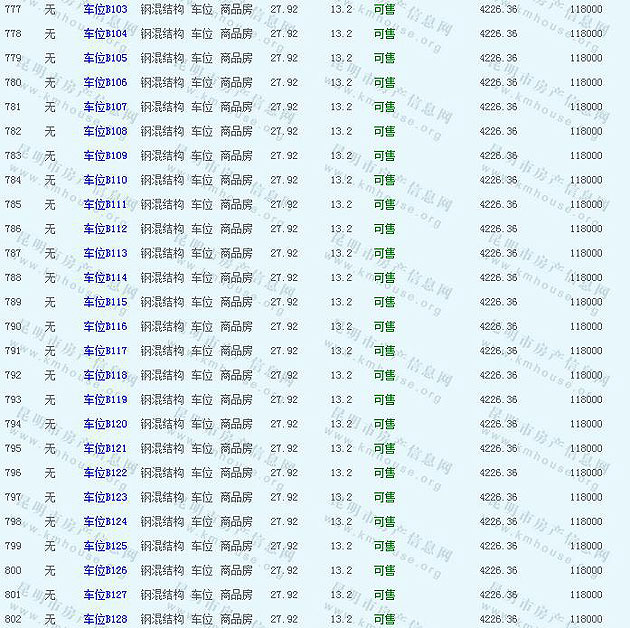Image resolution: width=630 pixels, height=628 pixels.
Task: Open the 车位B110 entry
Action: pyautogui.click(x=105, y=180)
